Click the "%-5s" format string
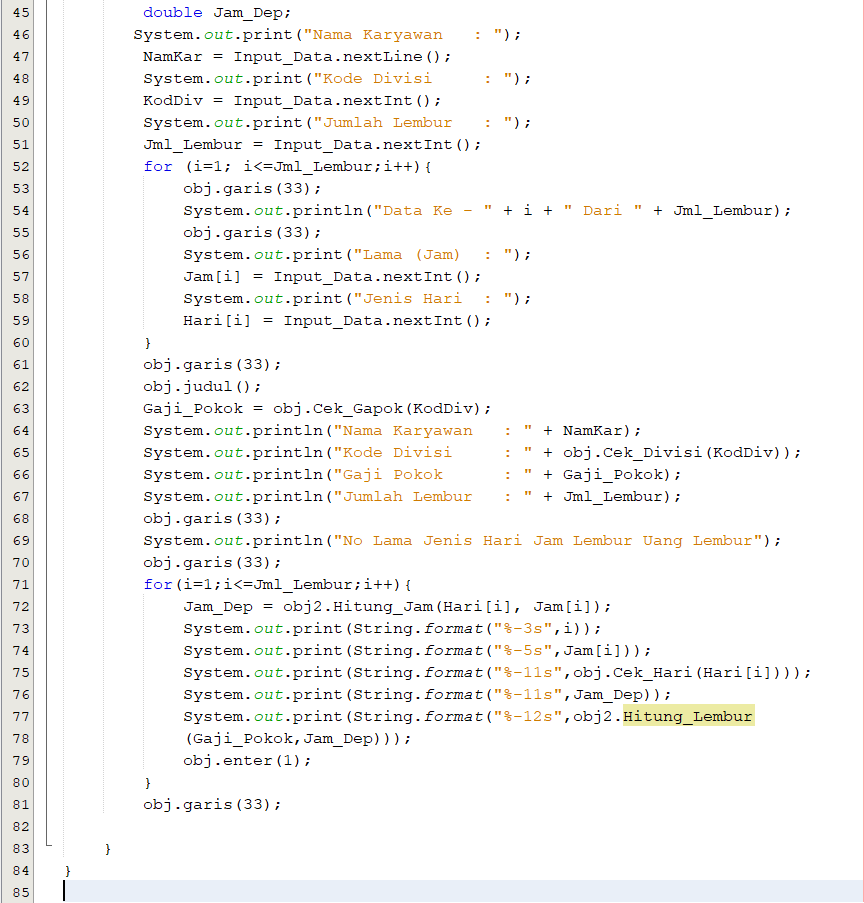864x903 pixels. pos(523,650)
